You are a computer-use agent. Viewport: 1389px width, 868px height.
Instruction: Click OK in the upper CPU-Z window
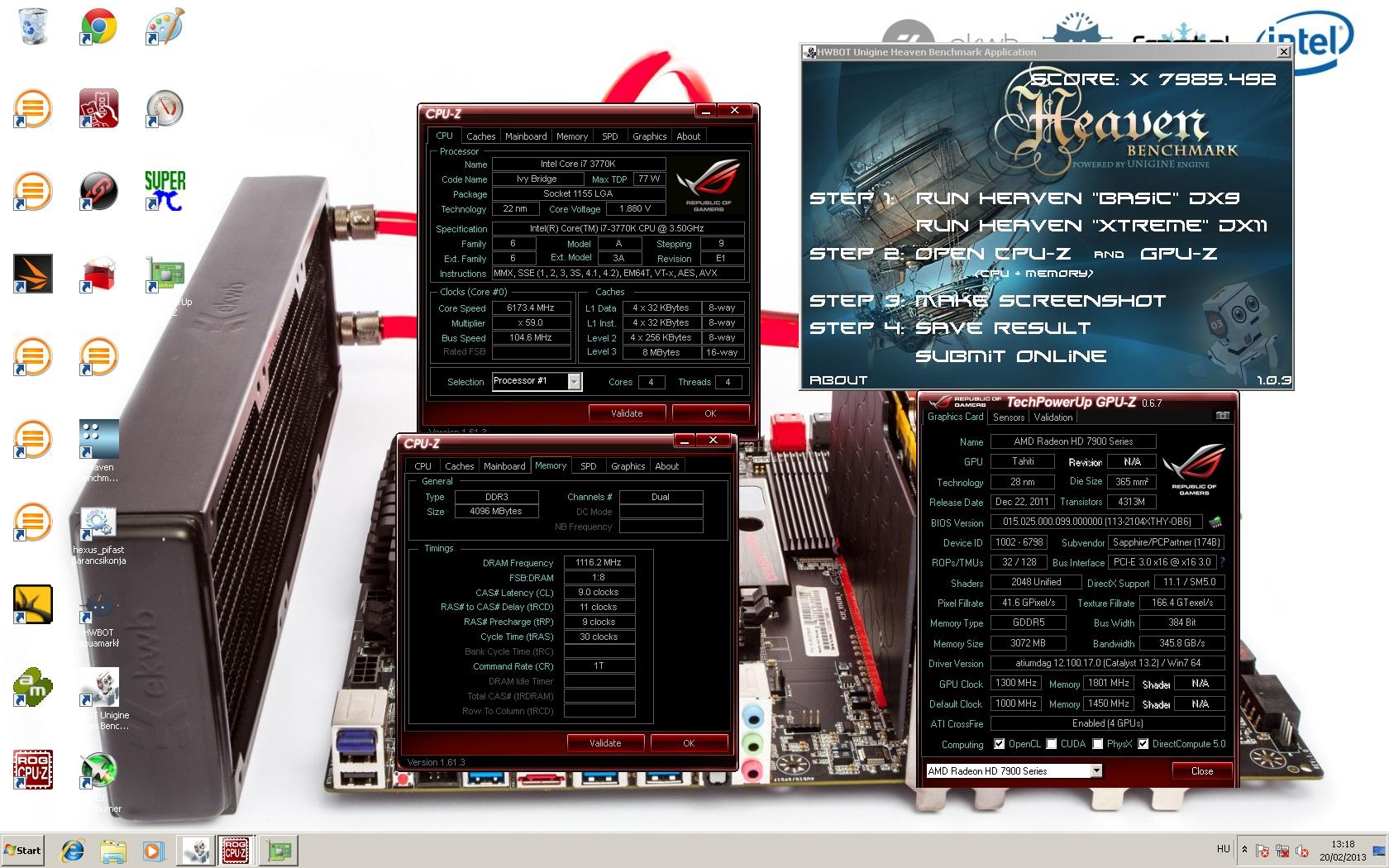710,413
